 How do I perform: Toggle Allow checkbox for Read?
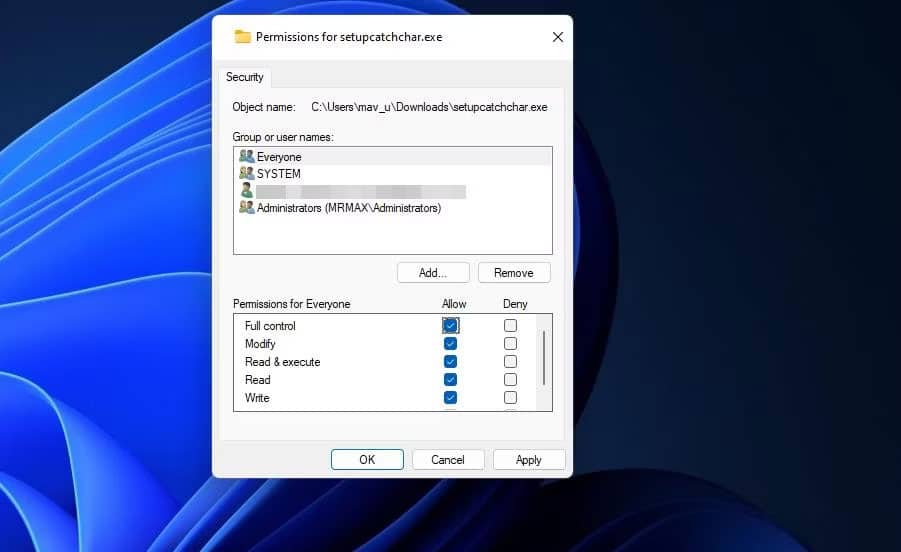click(450, 380)
